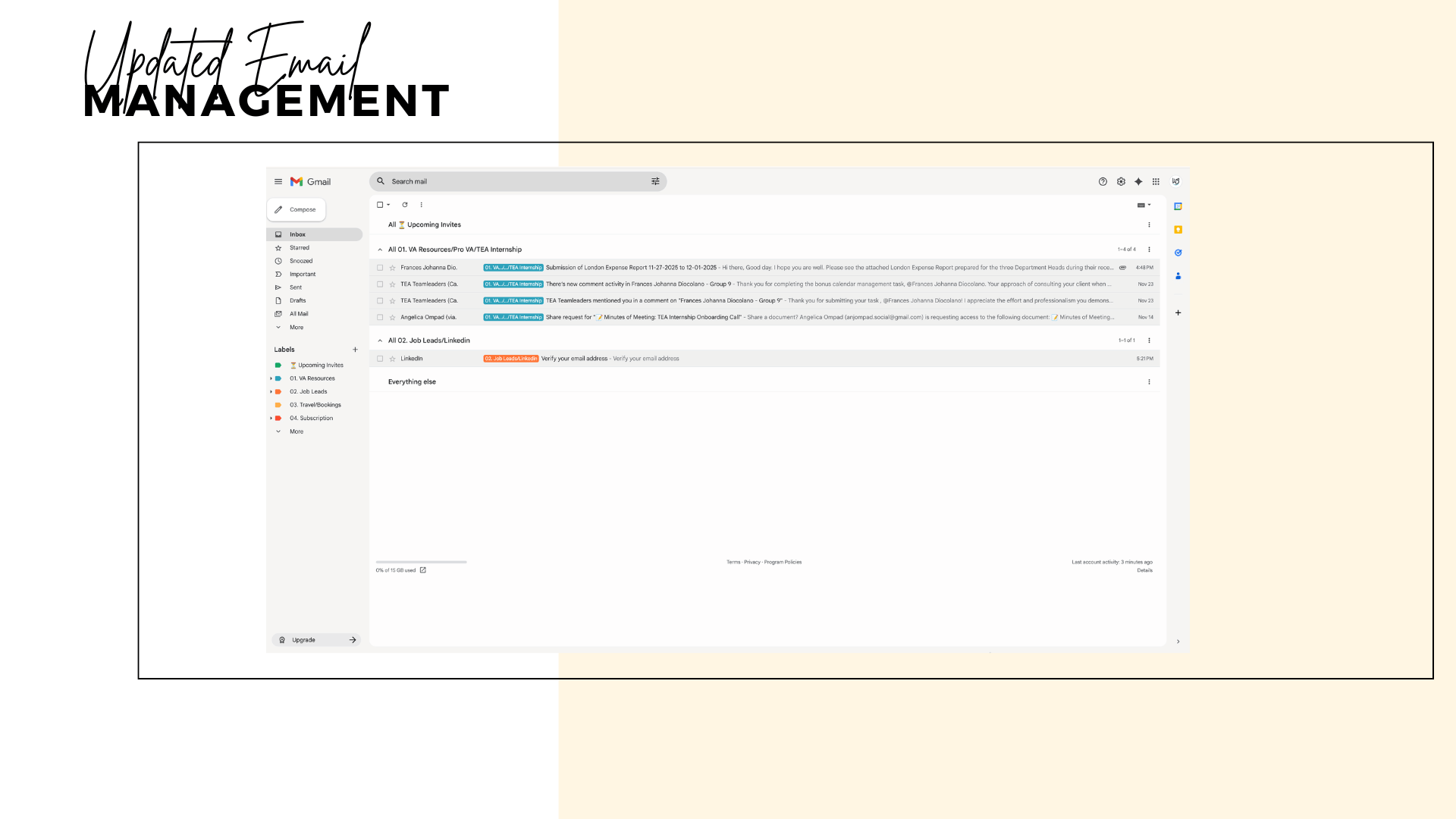Check the LinkedIn email checkbox
1456x819 pixels.
pos(380,359)
